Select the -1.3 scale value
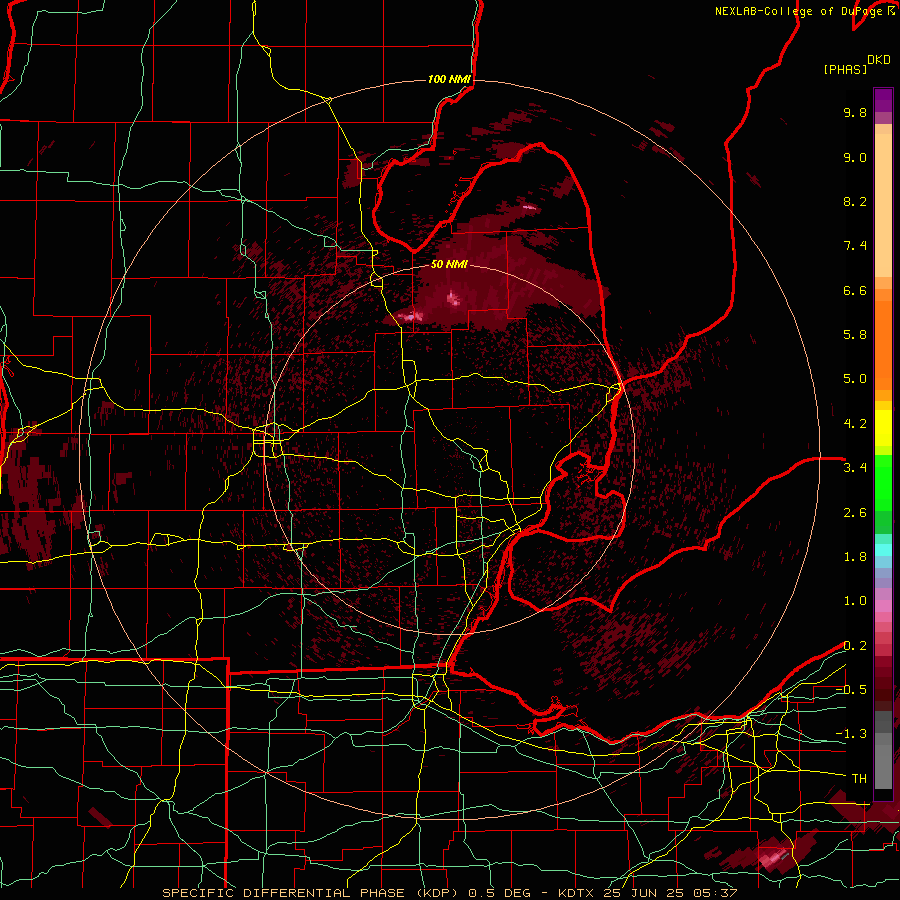Image resolution: width=900 pixels, height=900 pixels. tap(851, 734)
